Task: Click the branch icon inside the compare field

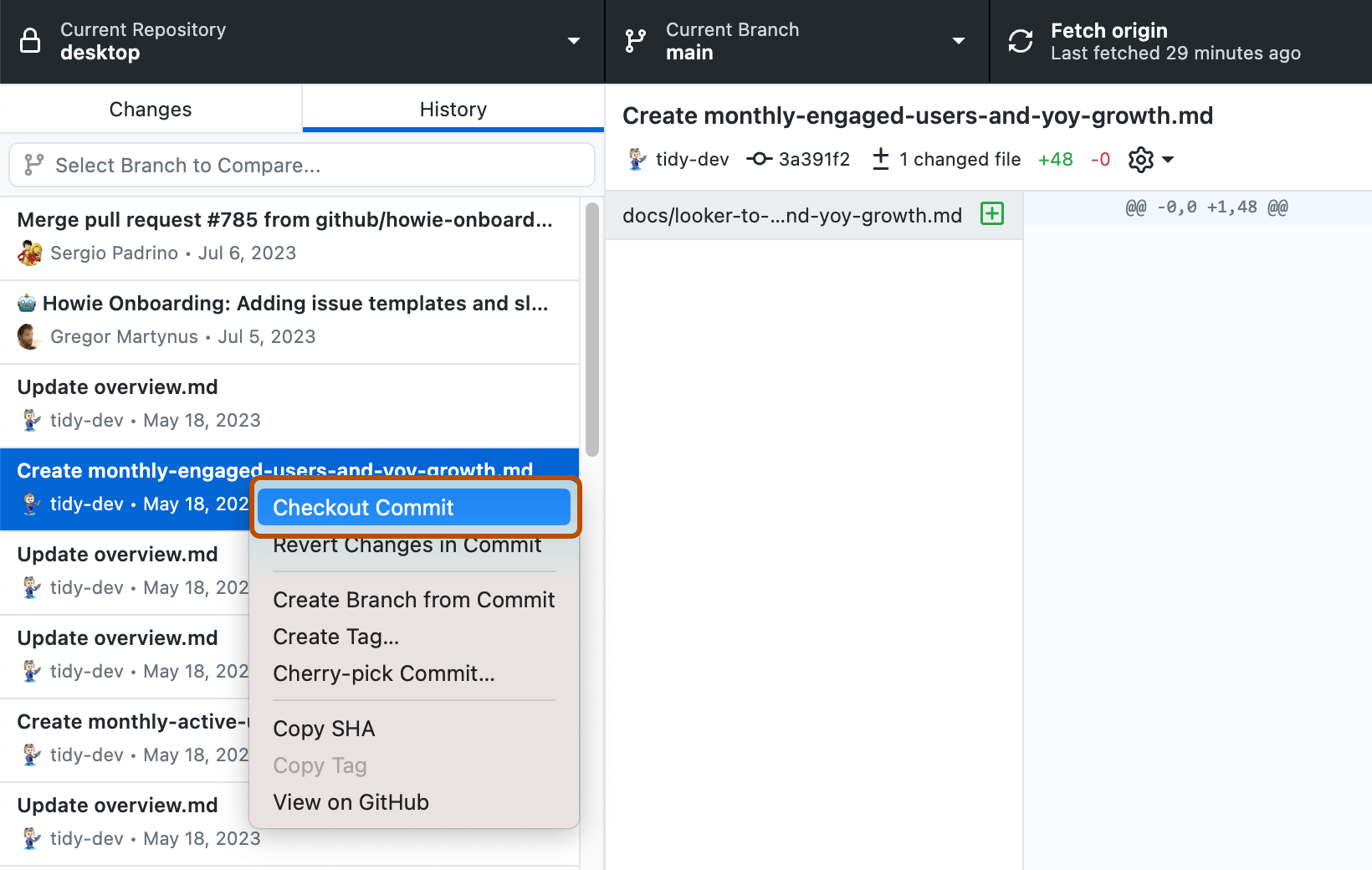Action: (33, 165)
